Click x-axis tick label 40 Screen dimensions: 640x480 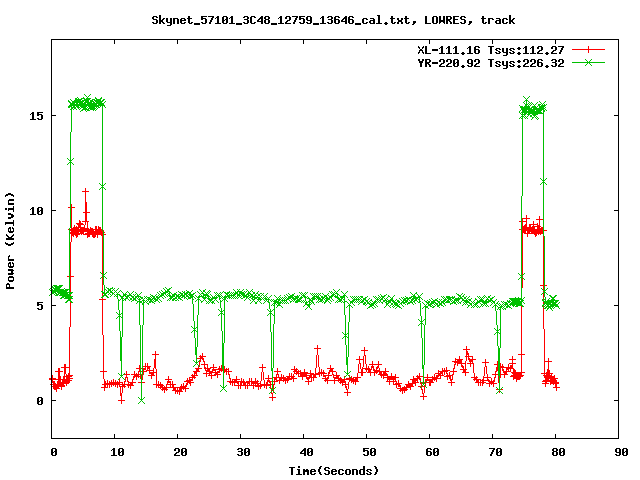[x=306, y=452]
